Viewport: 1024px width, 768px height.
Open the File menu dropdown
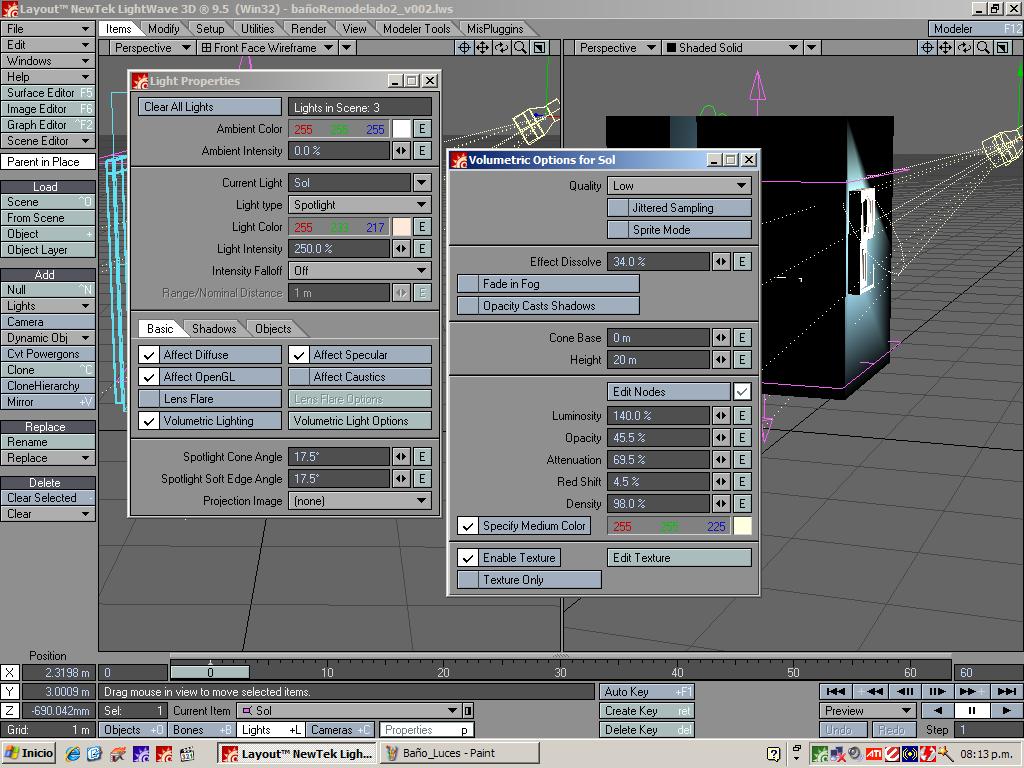(x=48, y=29)
